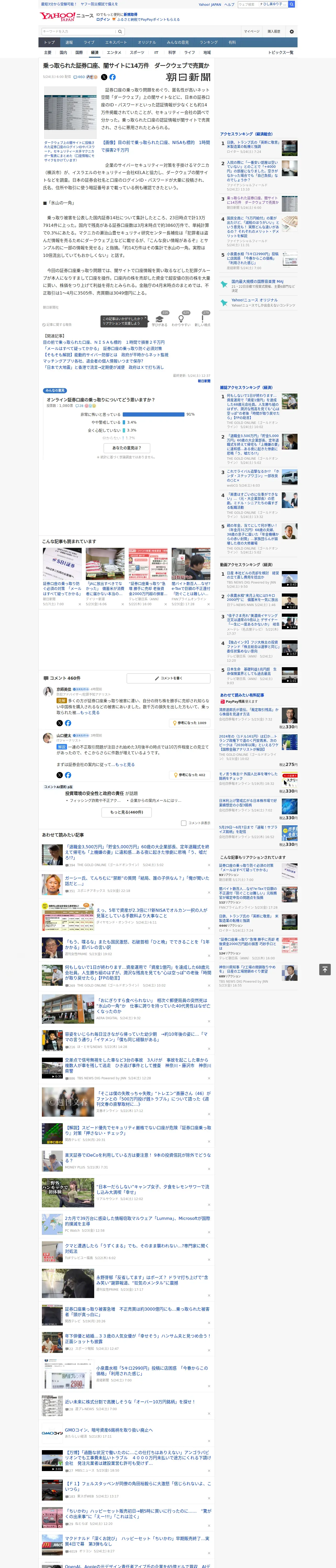Click the web search magnifier button in header
The image size is (336, 1568).
[292, 4]
